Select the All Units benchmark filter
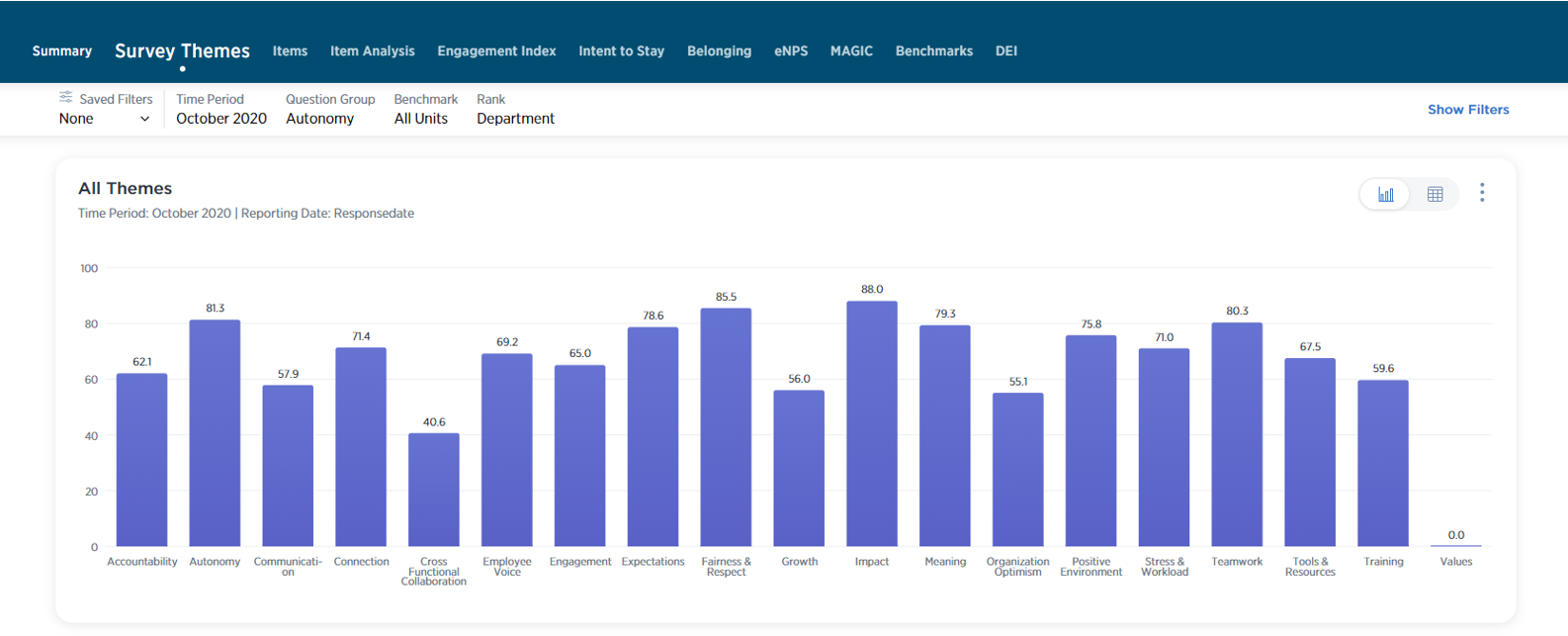 point(420,119)
